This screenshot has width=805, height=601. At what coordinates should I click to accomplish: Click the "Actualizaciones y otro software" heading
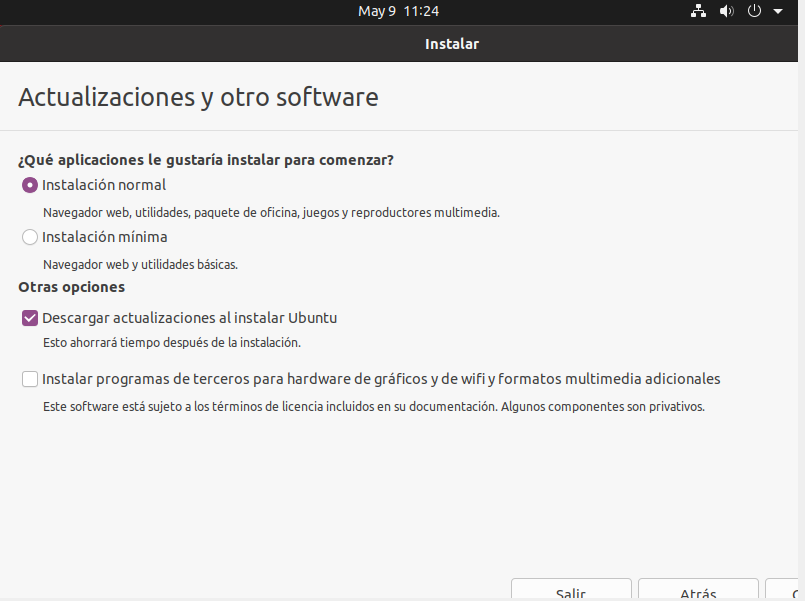[x=198, y=98]
